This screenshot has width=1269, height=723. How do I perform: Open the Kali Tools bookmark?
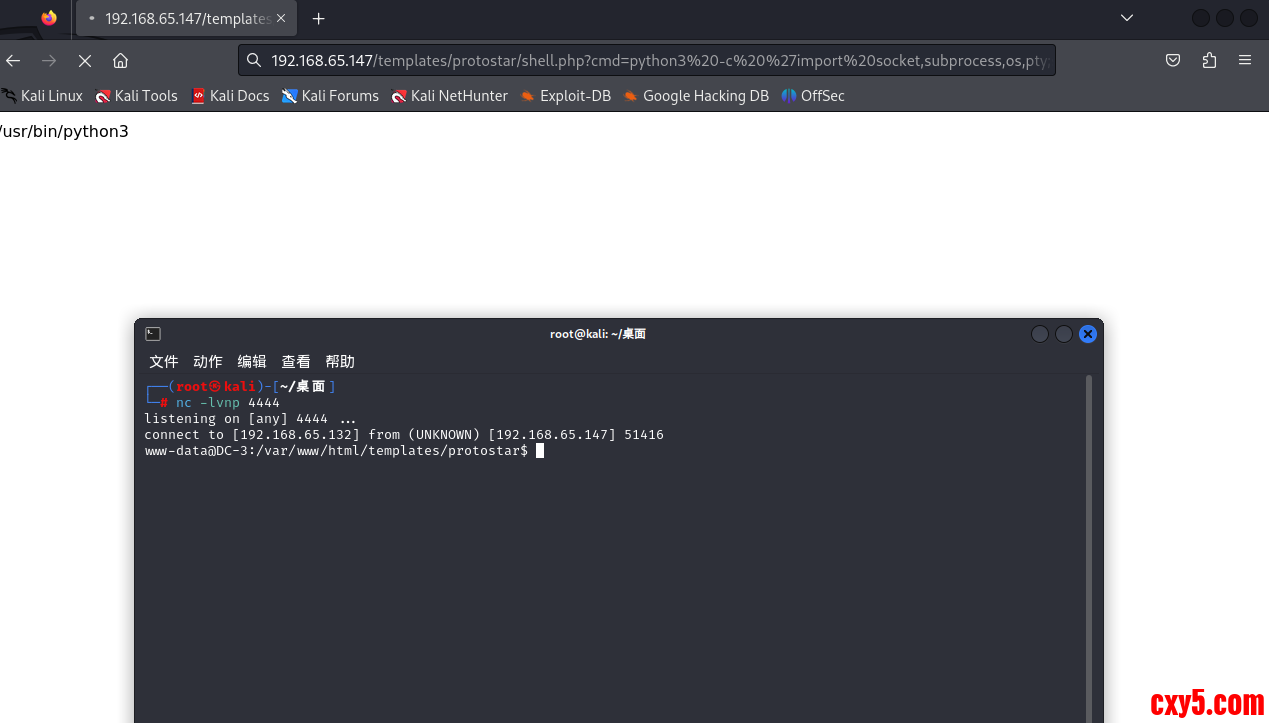pos(137,96)
